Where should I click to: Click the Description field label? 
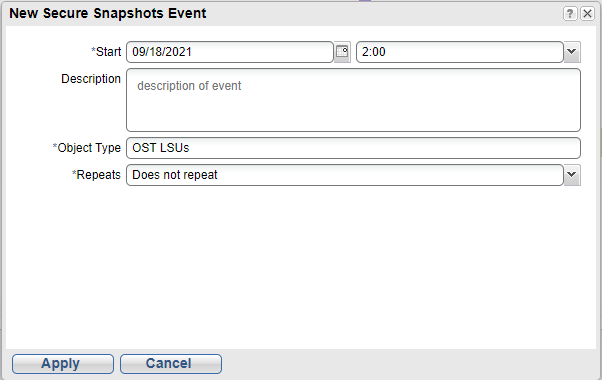click(91, 79)
